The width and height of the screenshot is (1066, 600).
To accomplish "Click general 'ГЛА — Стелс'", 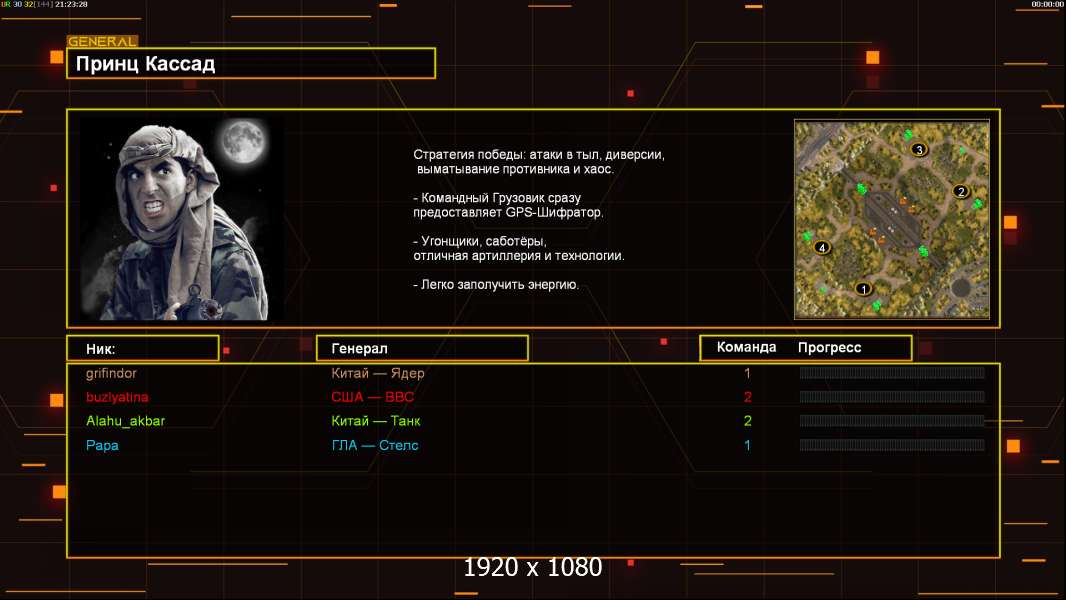I will click(x=375, y=446).
